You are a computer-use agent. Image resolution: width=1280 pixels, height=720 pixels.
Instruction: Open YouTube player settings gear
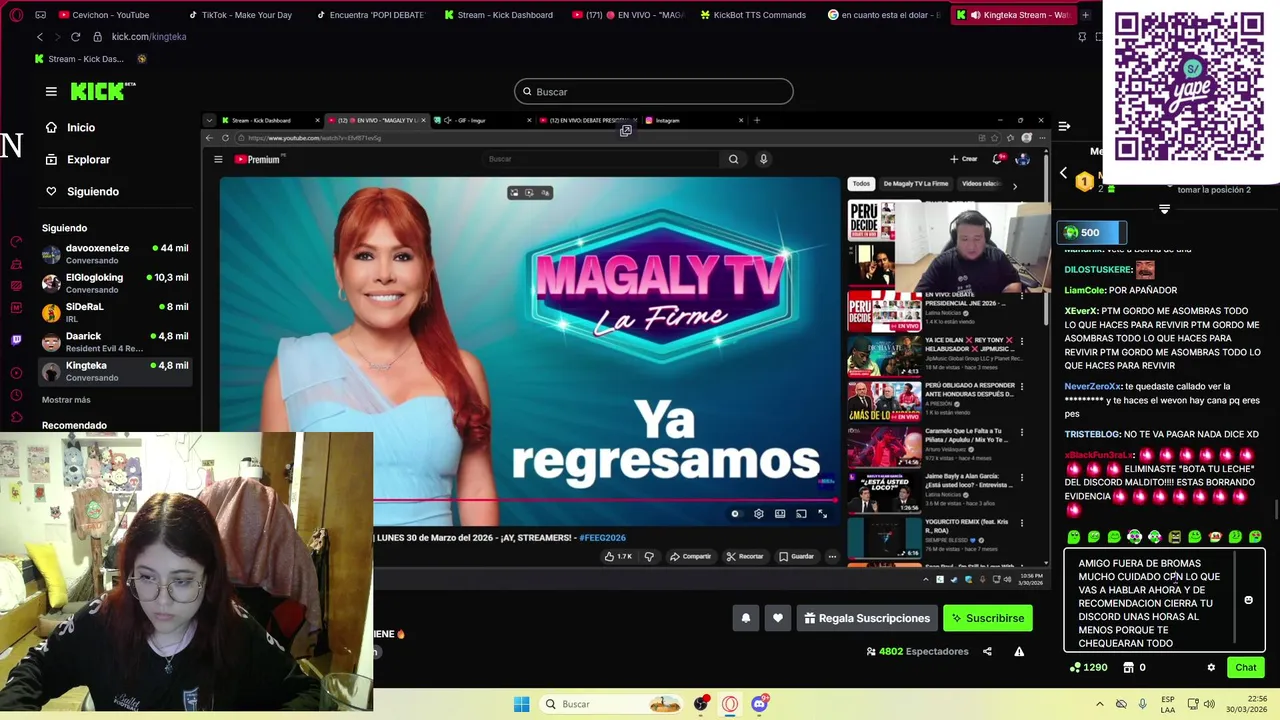[758, 514]
